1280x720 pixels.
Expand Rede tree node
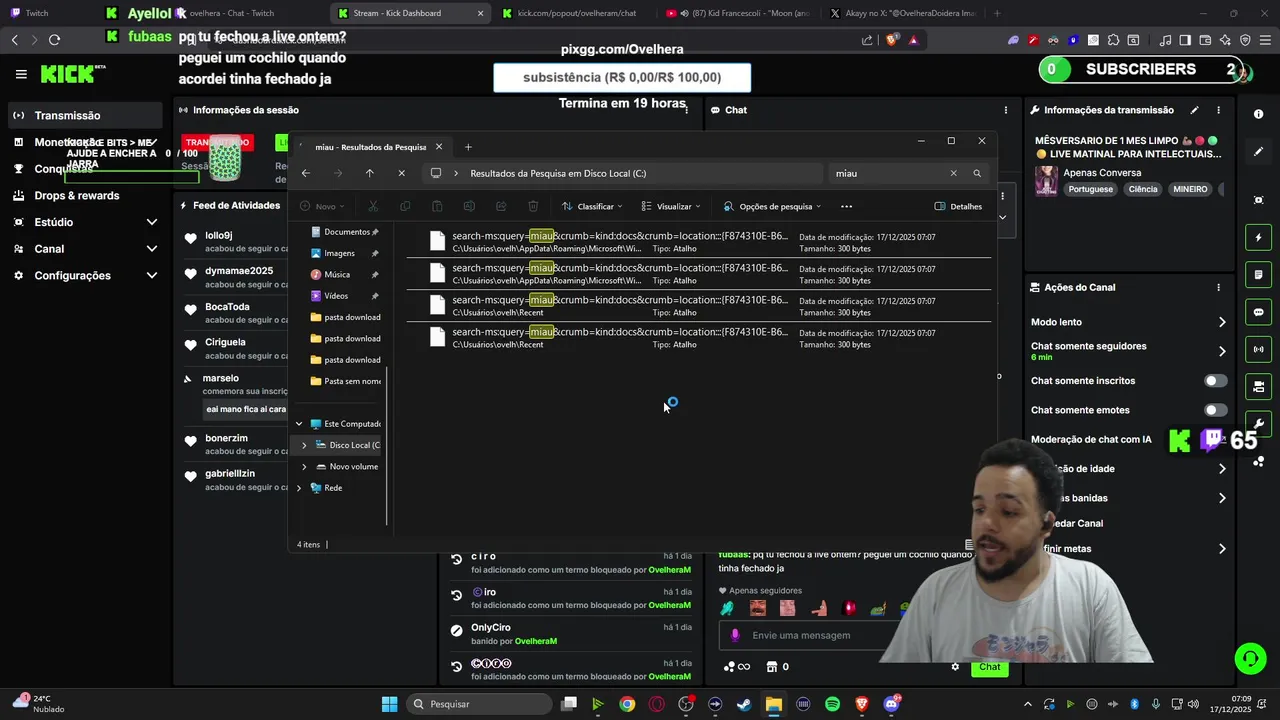pyautogui.click(x=299, y=488)
